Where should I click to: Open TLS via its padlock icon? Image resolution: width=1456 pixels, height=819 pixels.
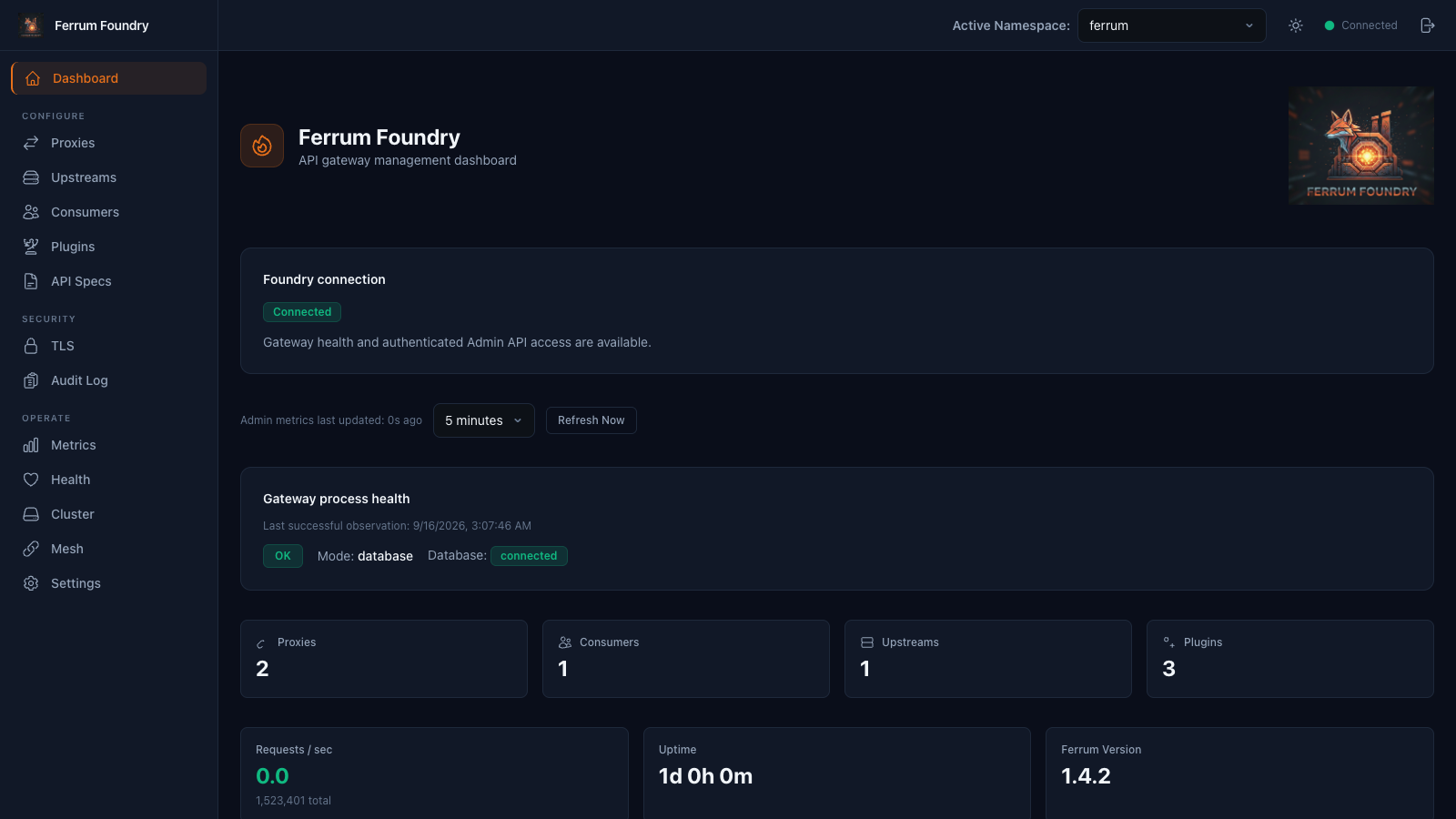[x=31, y=346]
